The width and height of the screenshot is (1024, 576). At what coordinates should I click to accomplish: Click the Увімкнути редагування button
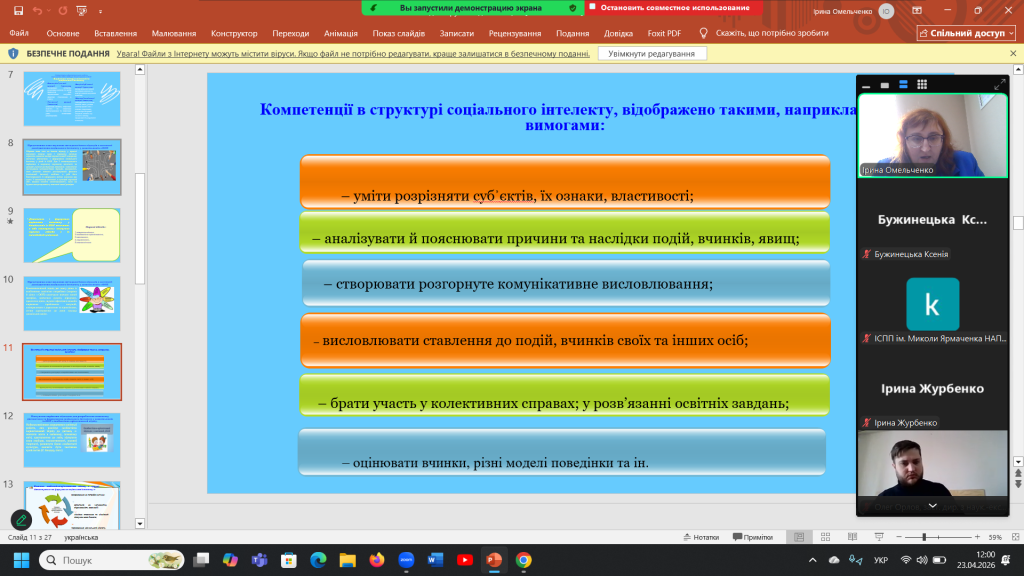click(x=652, y=54)
